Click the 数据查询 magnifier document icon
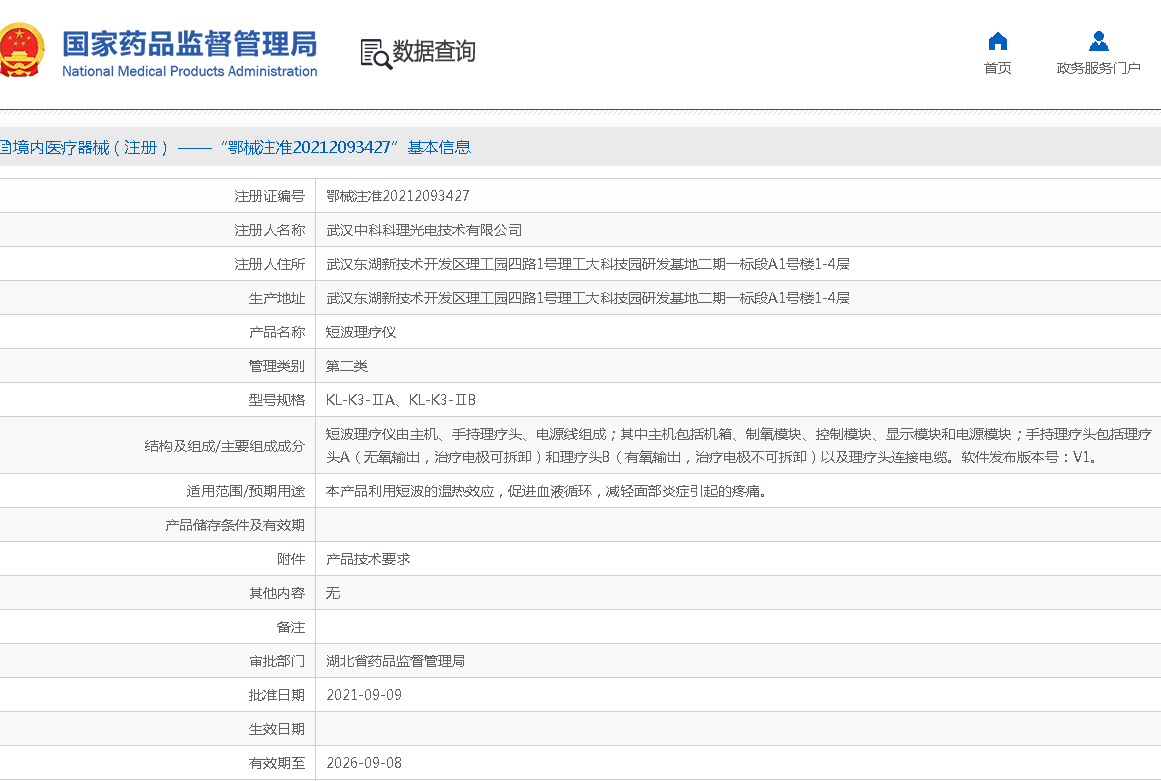1161x781 pixels. tap(376, 53)
